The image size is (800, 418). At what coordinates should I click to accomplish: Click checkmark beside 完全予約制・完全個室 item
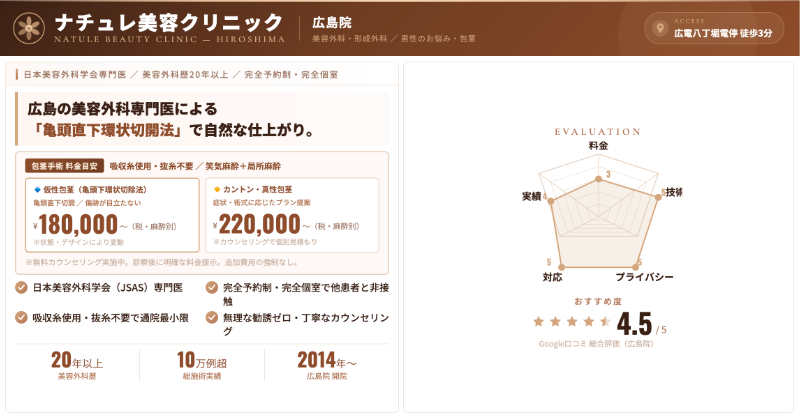tap(212, 288)
